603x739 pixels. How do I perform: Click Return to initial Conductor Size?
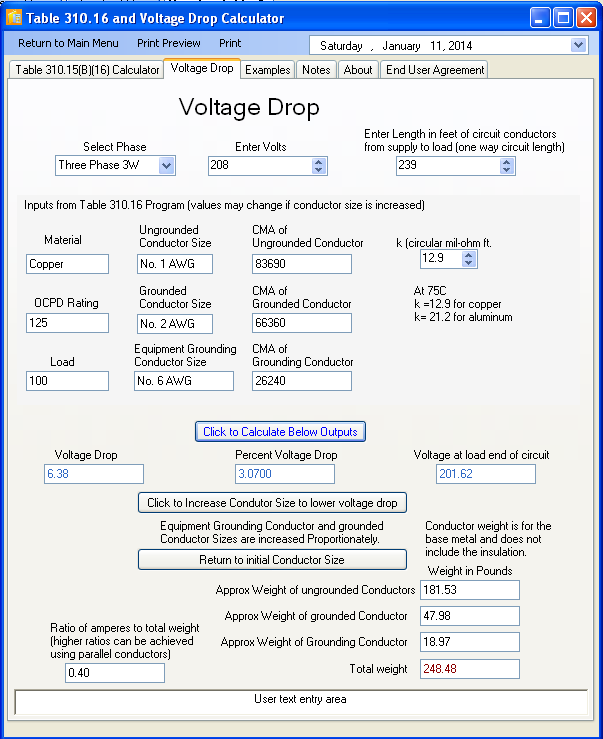pyautogui.click(x=272, y=559)
